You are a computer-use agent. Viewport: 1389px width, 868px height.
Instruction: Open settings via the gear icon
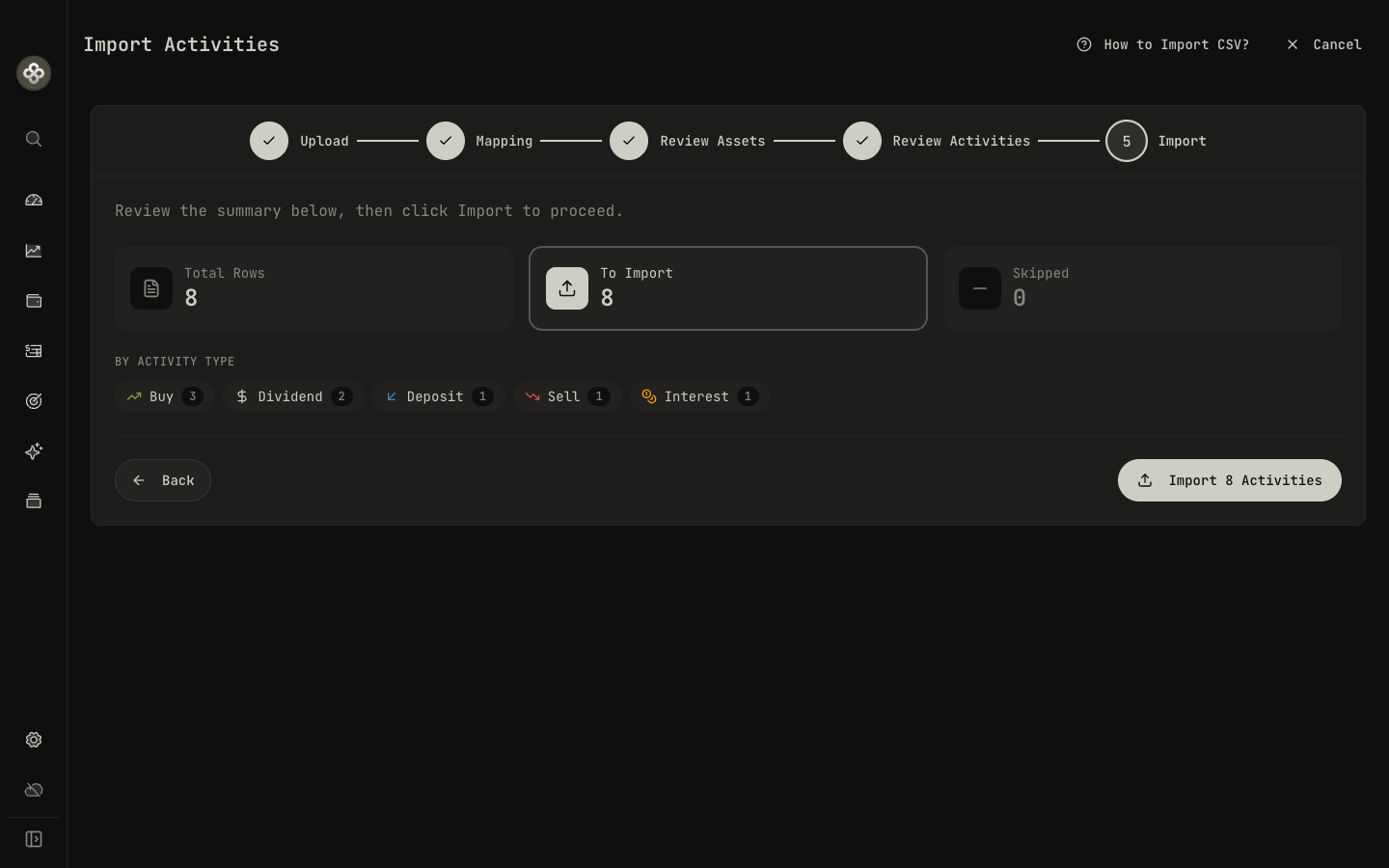click(34, 740)
